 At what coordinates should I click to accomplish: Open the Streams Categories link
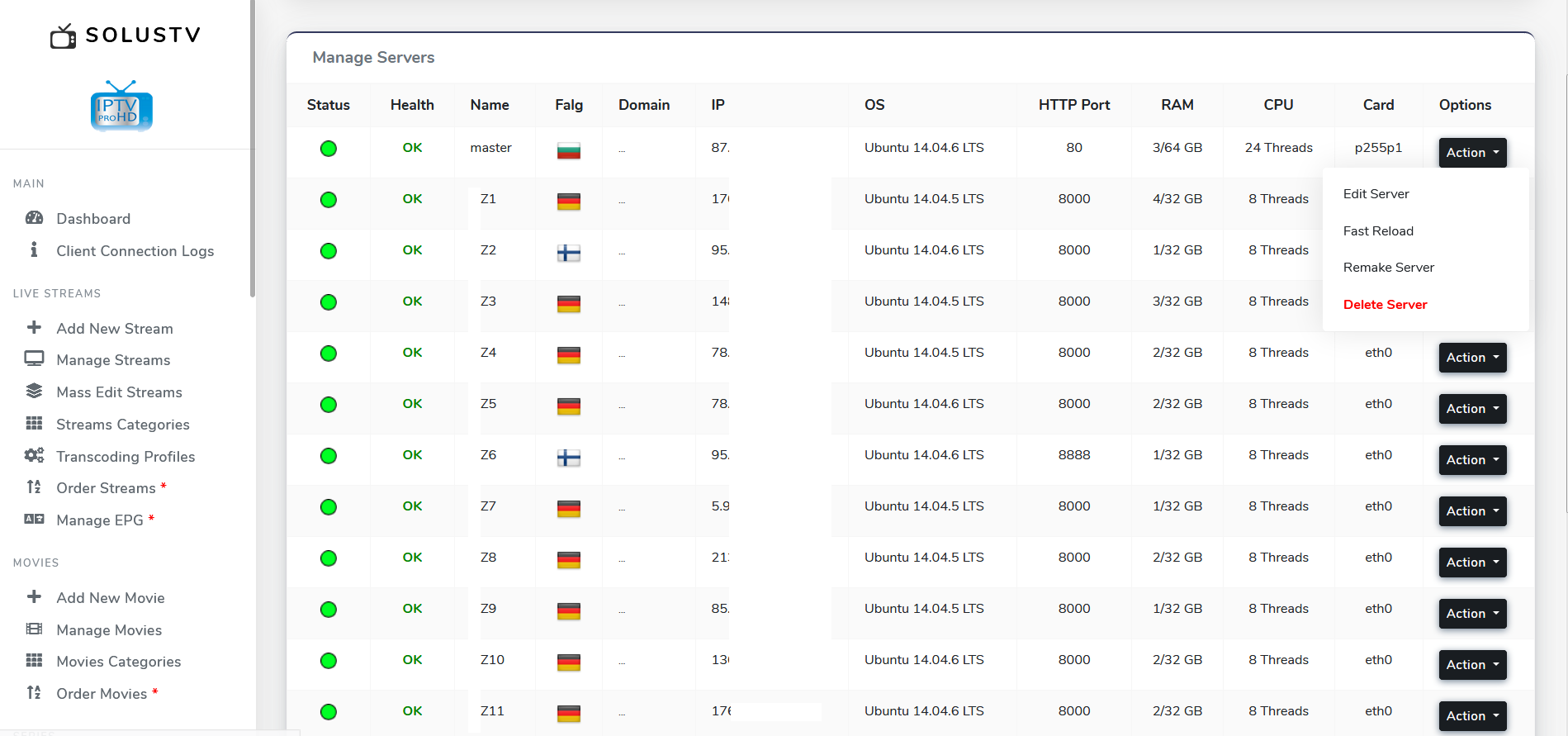pyautogui.click(x=122, y=425)
